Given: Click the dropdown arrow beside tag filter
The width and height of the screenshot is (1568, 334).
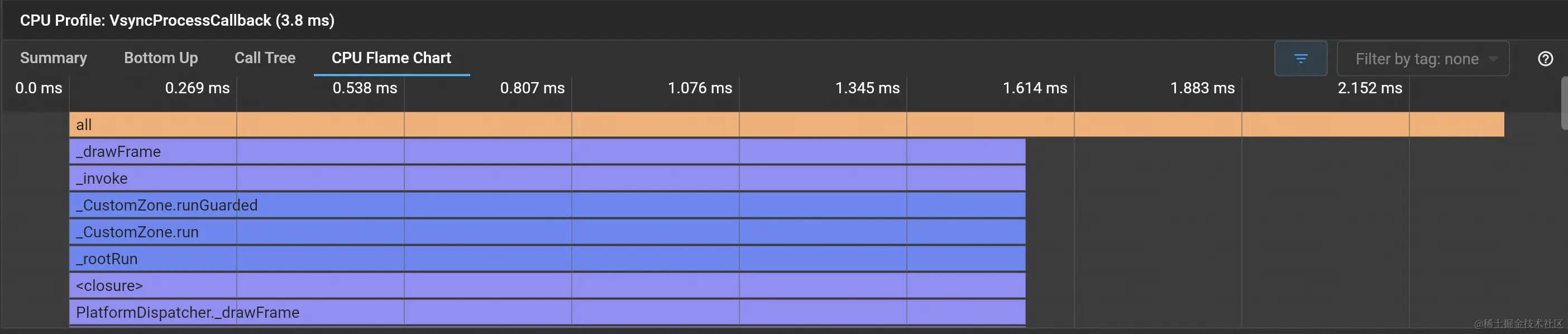Looking at the screenshot, I should 1493,59.
